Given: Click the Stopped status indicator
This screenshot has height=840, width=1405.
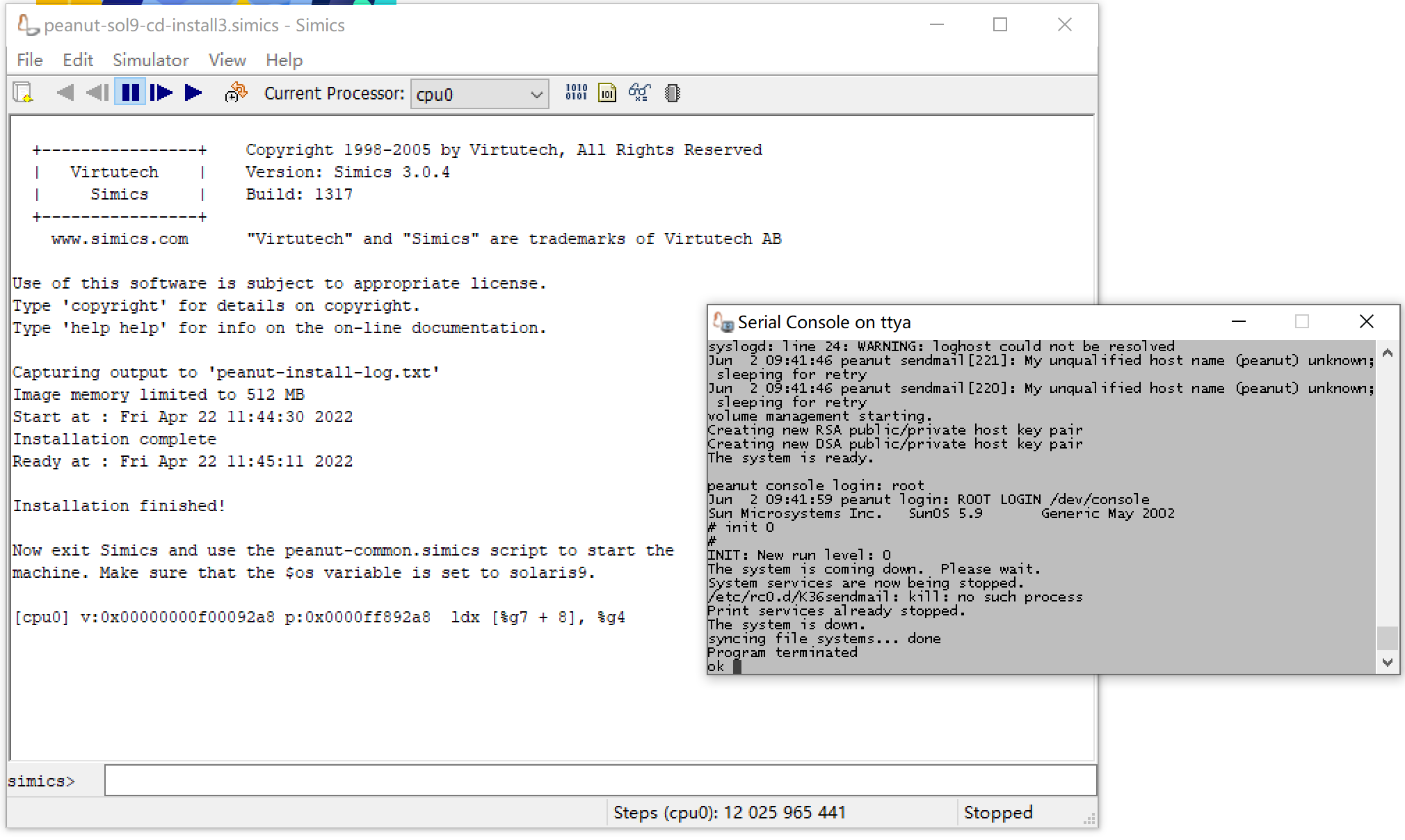Looking at the screenshot, I should coord(998,812).
